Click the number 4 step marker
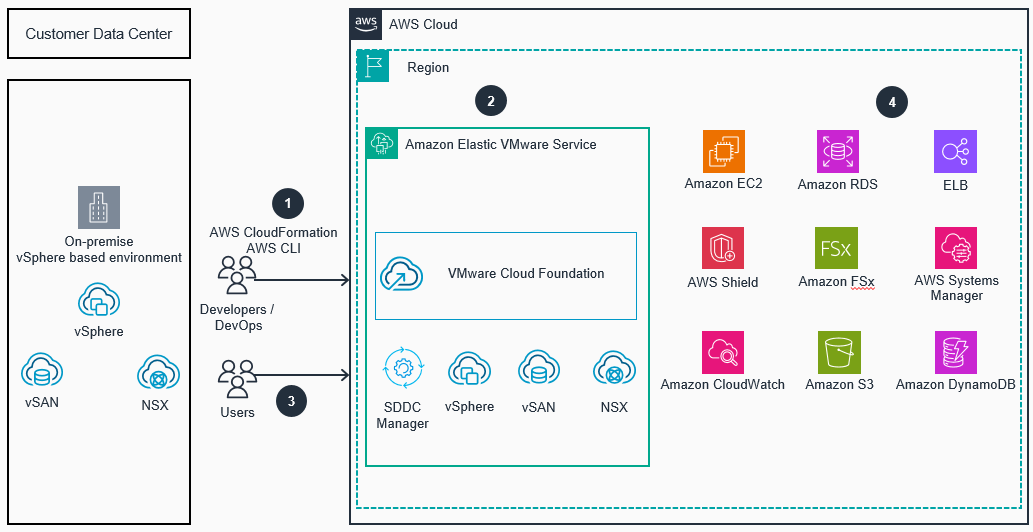Image resolution: width=1033 pixels, height=532 pixels. point(890,101)
